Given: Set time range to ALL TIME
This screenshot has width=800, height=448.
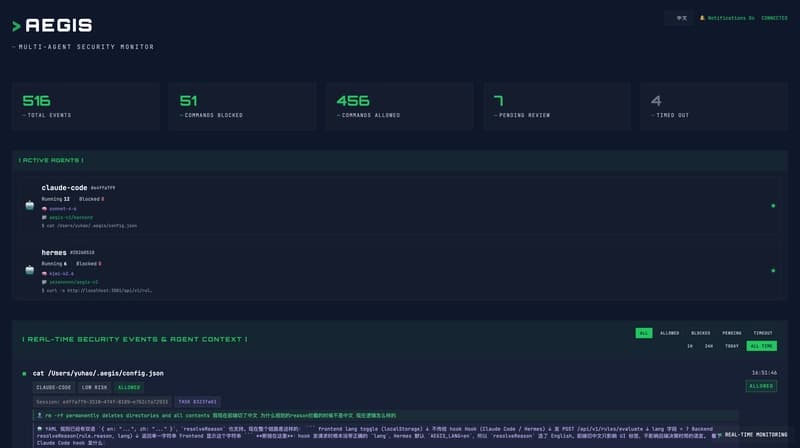Looking at the screenshot, I should point(762,346).
